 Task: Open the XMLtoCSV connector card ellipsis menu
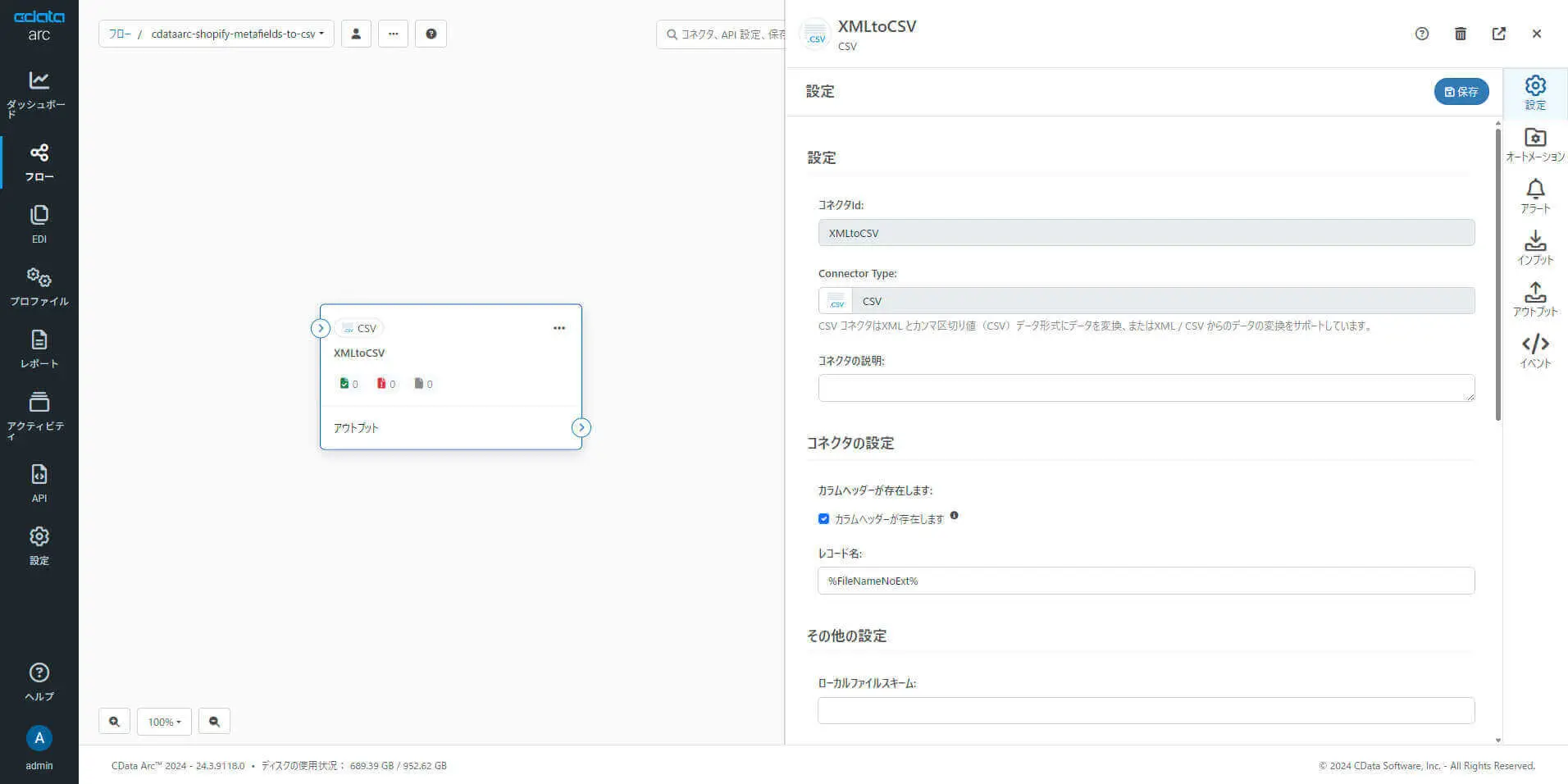pyautogui.click(x=559, y=328)
